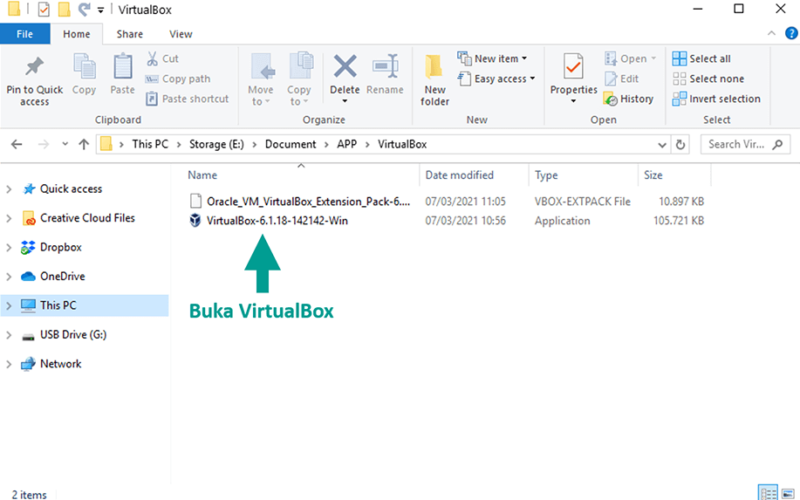Click the Properties checkmark icon
The height and width of the screenshot is (500, 800).
(573, 66)
